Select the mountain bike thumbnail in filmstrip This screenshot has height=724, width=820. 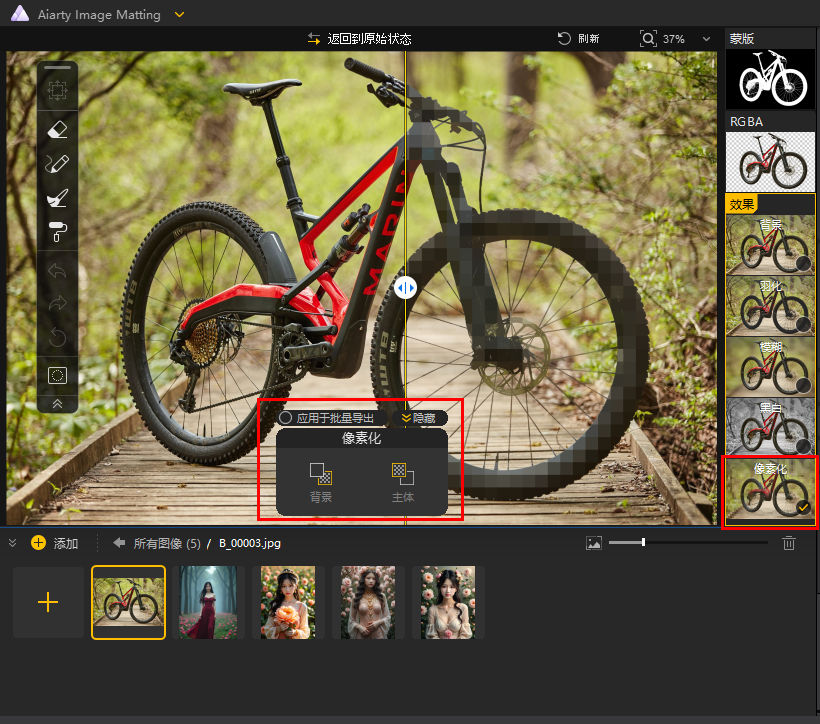point(129,602)
